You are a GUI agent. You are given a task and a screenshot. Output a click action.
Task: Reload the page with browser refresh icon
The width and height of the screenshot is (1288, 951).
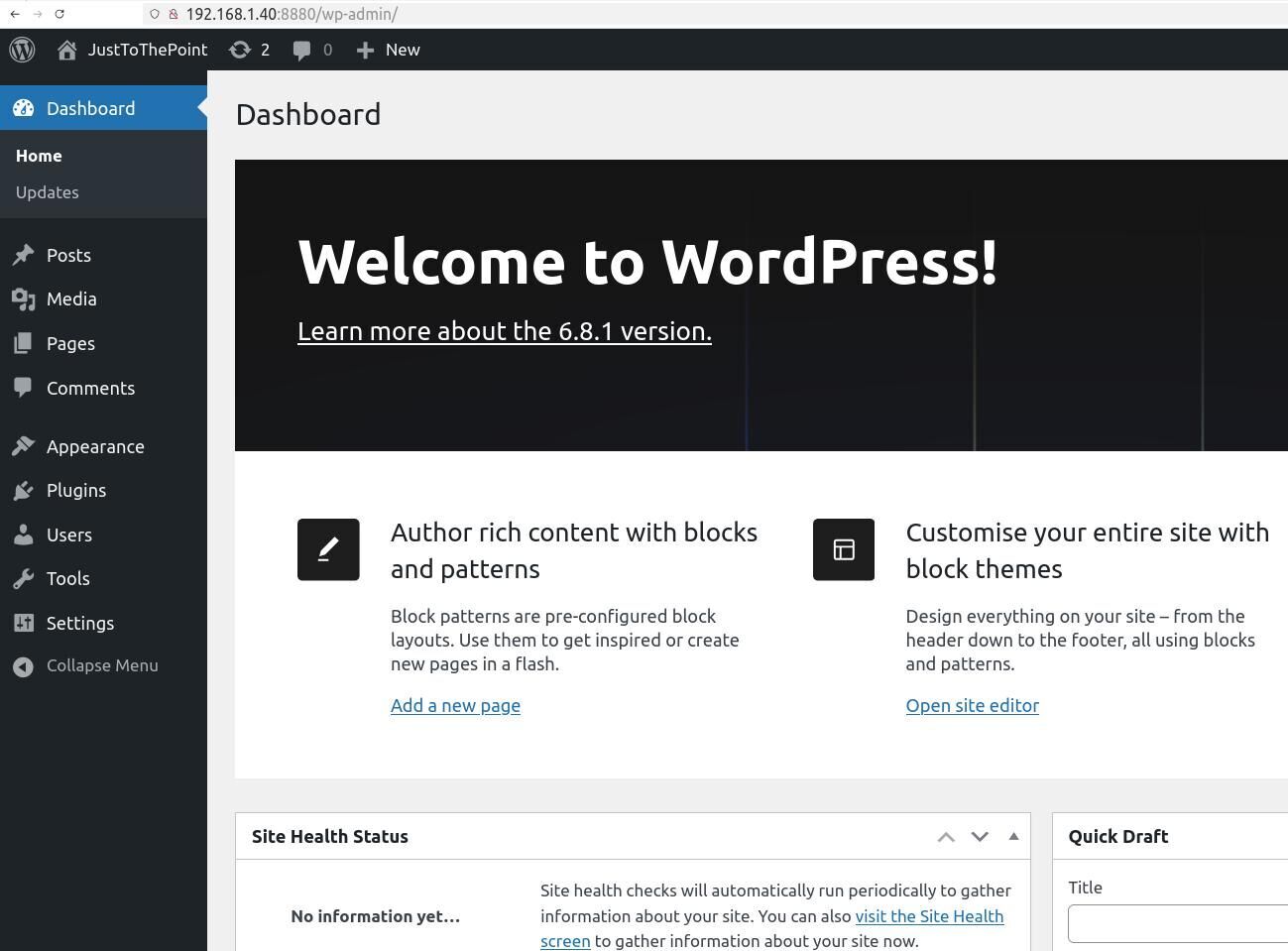pyautogui.click(x=59, y=14)
